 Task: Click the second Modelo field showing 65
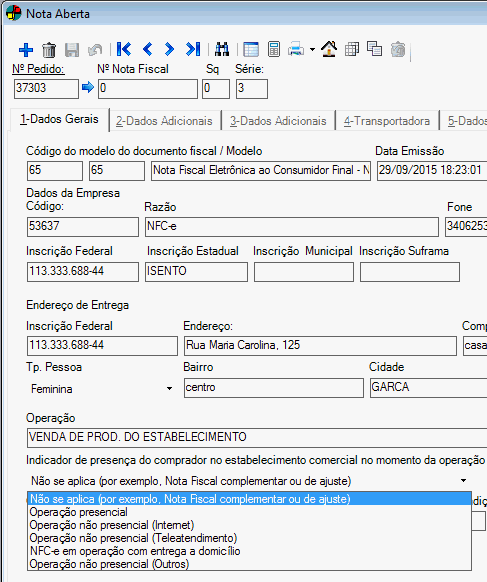point(117,171)
